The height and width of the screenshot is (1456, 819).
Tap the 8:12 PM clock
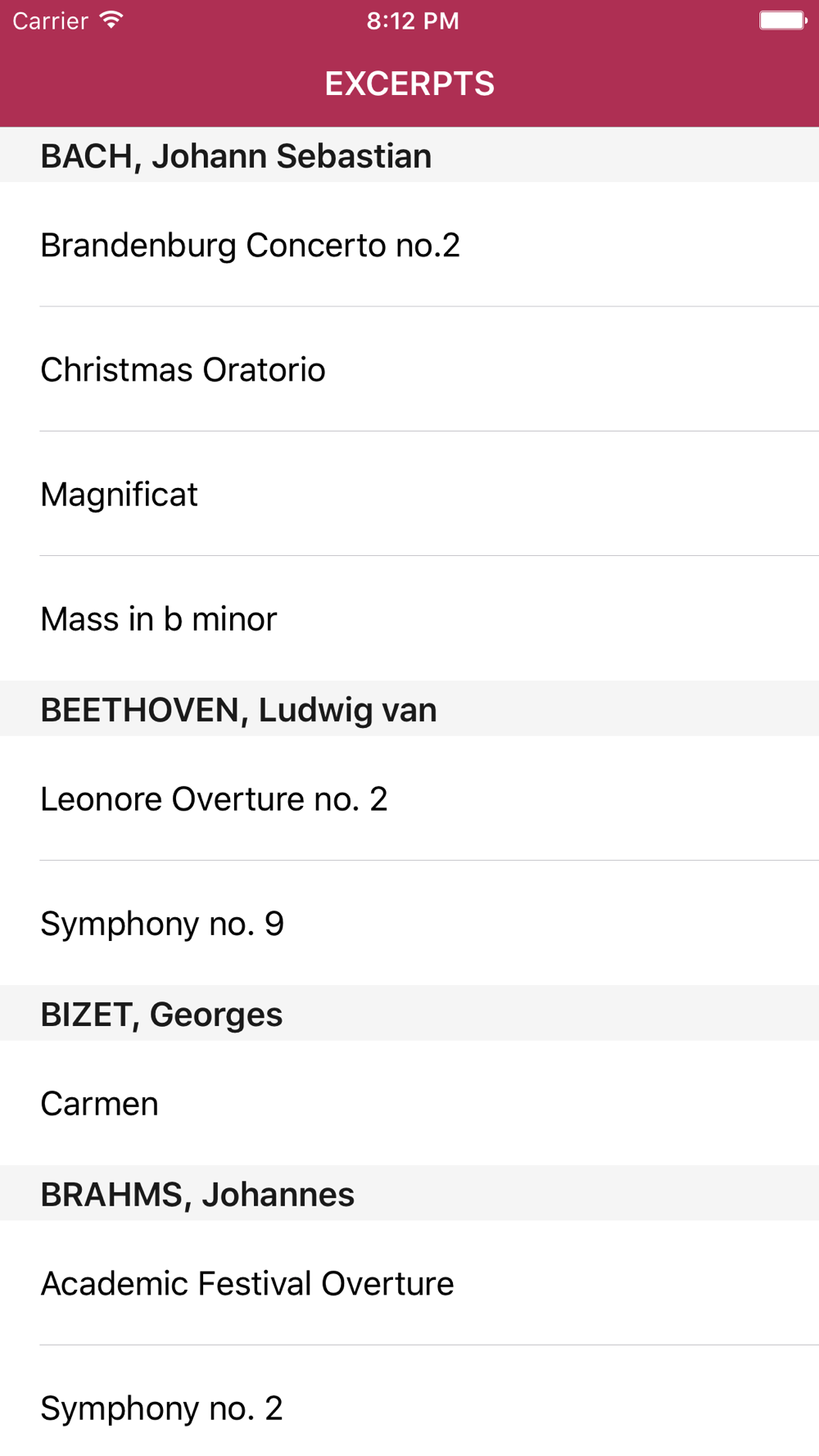[x=413, y=20]
